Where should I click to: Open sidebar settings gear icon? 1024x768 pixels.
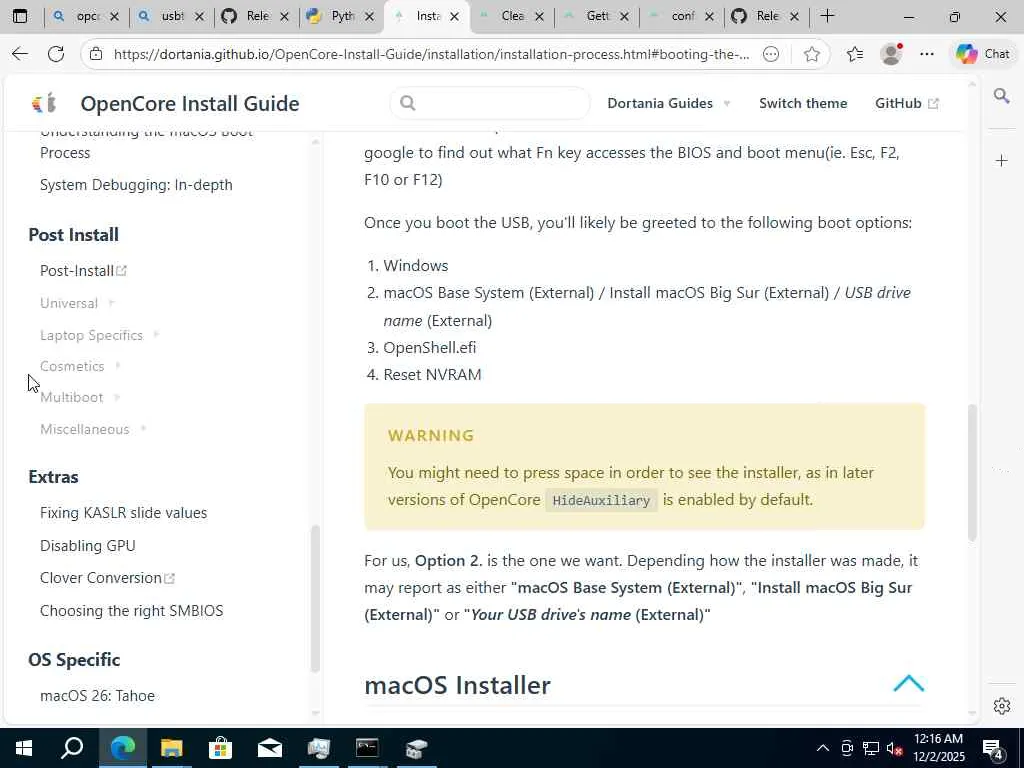[x=1002, y=706]
